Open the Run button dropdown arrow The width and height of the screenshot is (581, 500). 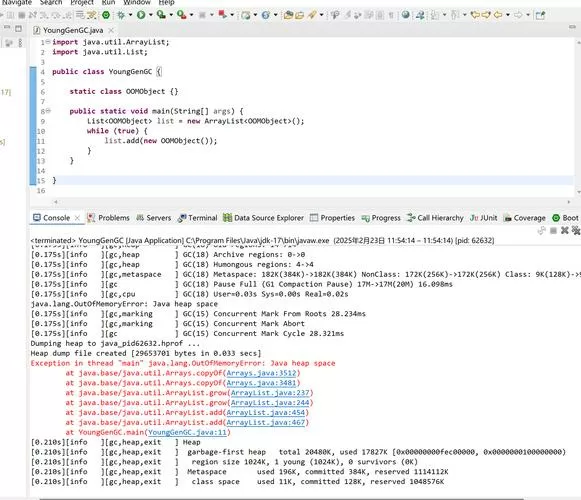click(150, 15)
